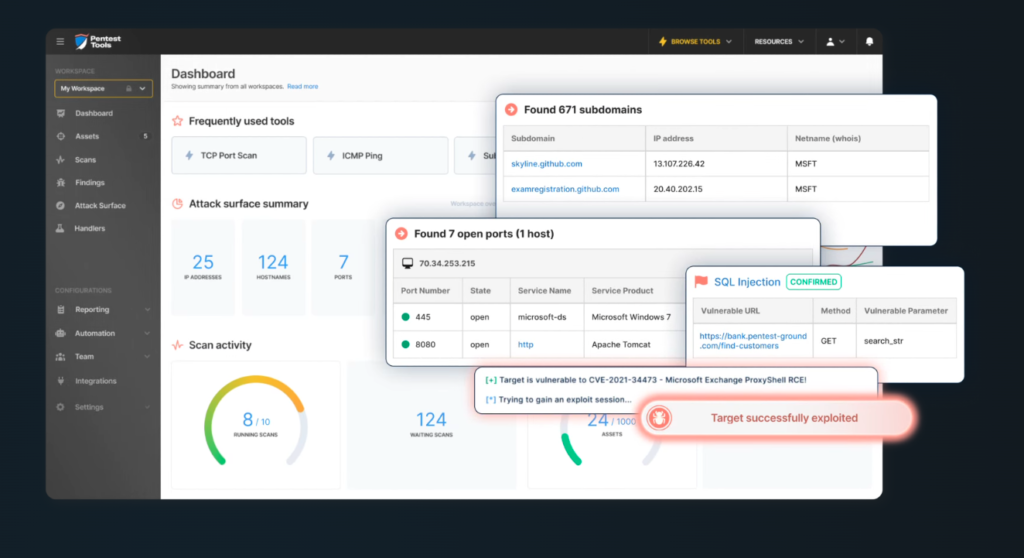1024x558 pixels.
Task: Click the green status dot for port 445
Action: tap(406, 317)
